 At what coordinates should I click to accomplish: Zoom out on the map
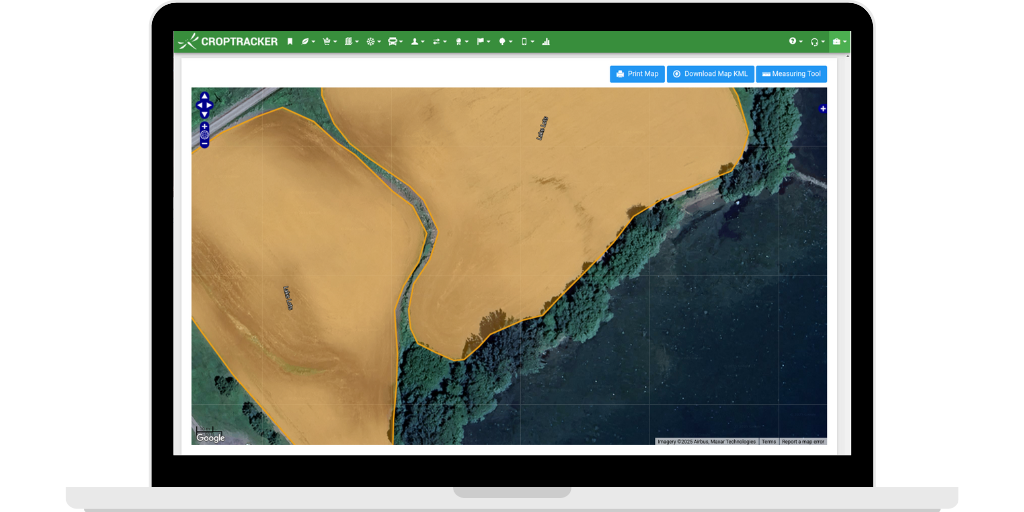(204, 143)
